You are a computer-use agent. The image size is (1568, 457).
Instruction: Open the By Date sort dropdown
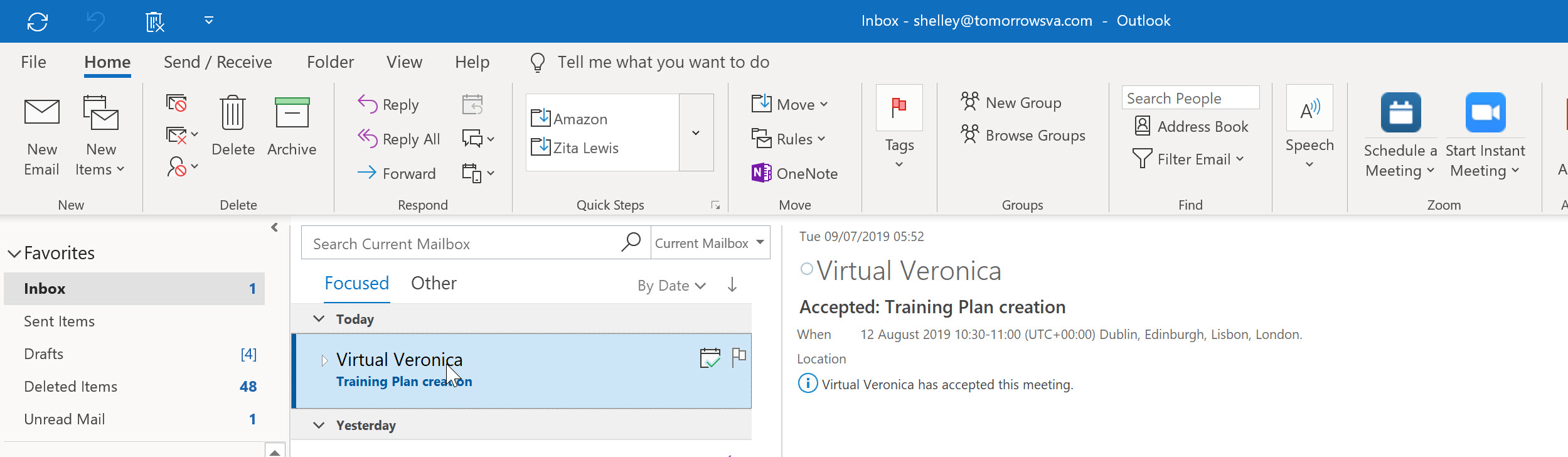click(x=671, y=286)
